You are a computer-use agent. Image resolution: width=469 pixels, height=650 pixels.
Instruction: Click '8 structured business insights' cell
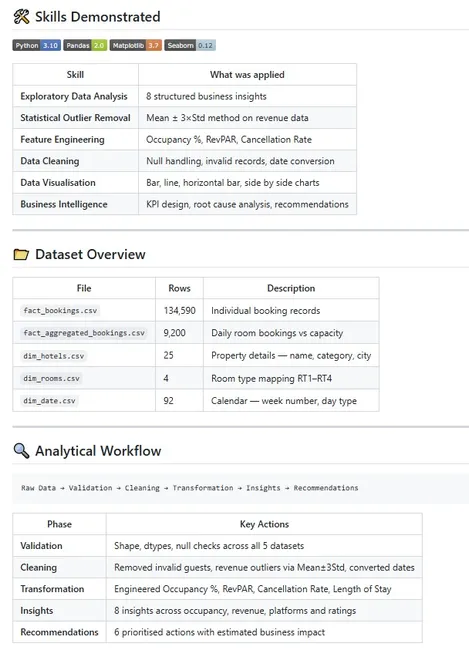coord(247,96)
